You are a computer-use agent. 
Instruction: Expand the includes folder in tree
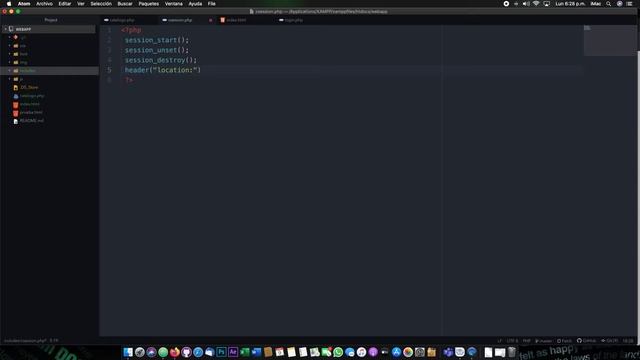coord(10,71)
